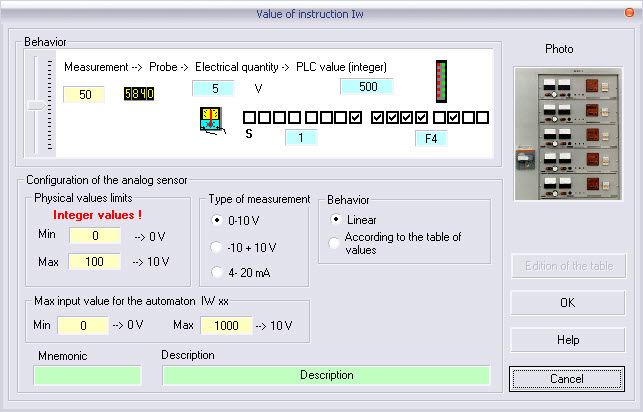Image resolution: width=643 pixels, height=412 pixels.
Task: Select the 0-10 V measurement type
Action: [217, 220]
